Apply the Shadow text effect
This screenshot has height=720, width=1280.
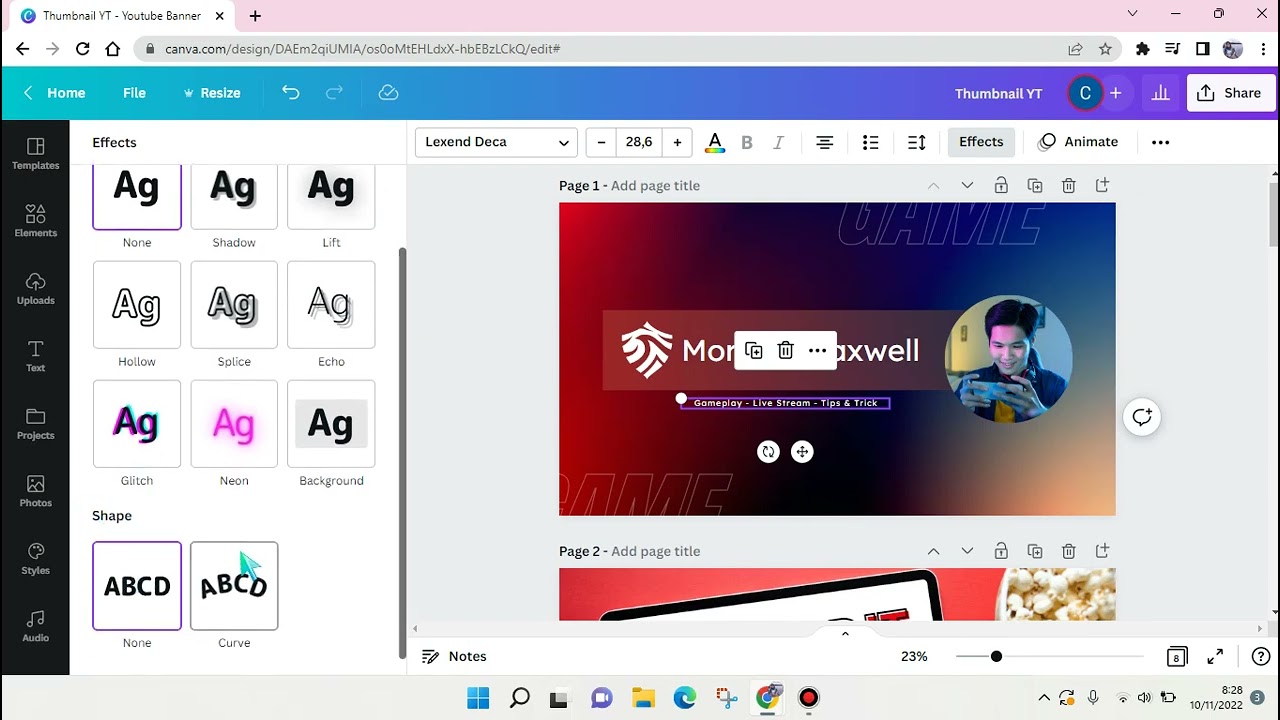(x=234, y=197)
